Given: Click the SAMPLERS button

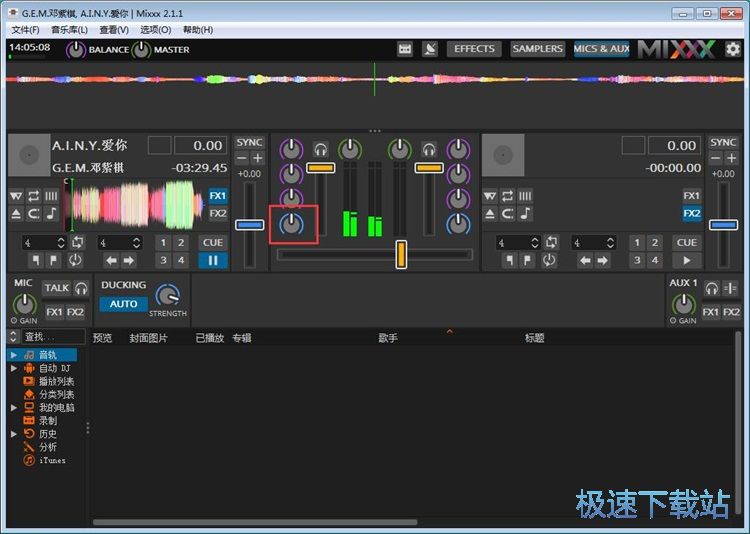Looking at the screenshot, I should pyautogui.click(x=537, y=49).
